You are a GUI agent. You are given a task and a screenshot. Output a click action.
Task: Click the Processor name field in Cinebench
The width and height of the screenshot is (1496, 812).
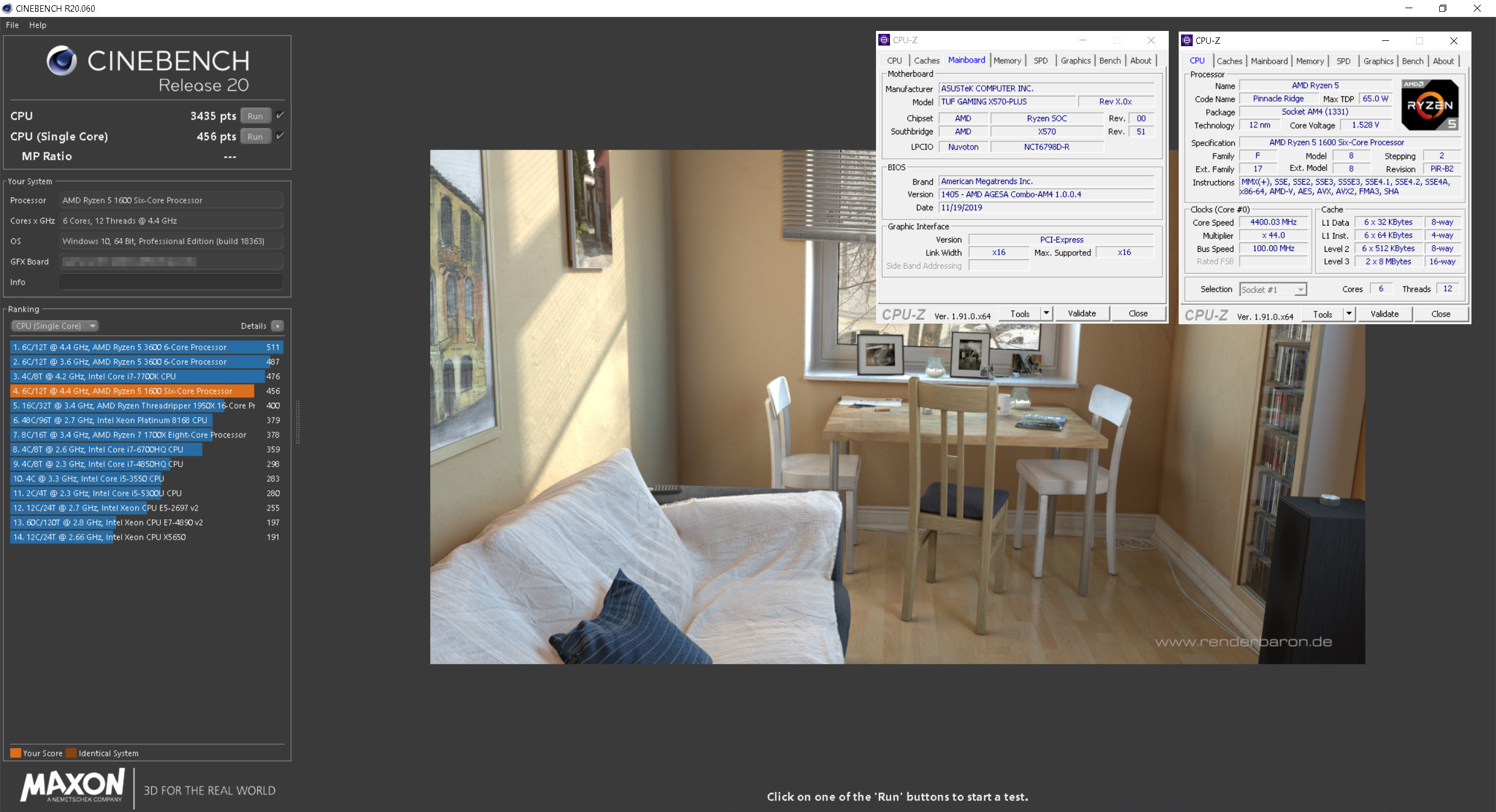pos(171,200)
